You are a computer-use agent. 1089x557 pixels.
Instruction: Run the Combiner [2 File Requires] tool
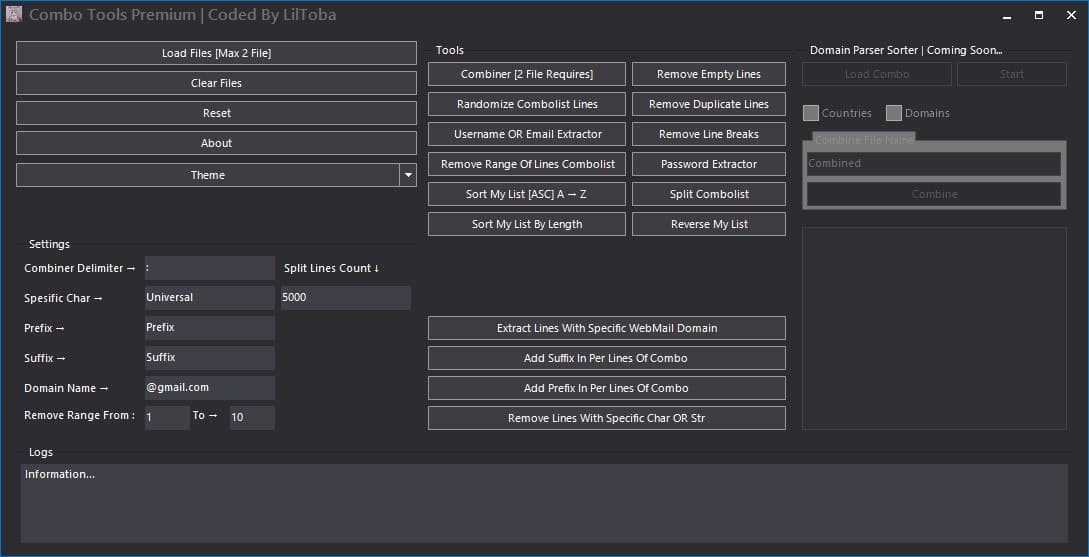point(527,74)
